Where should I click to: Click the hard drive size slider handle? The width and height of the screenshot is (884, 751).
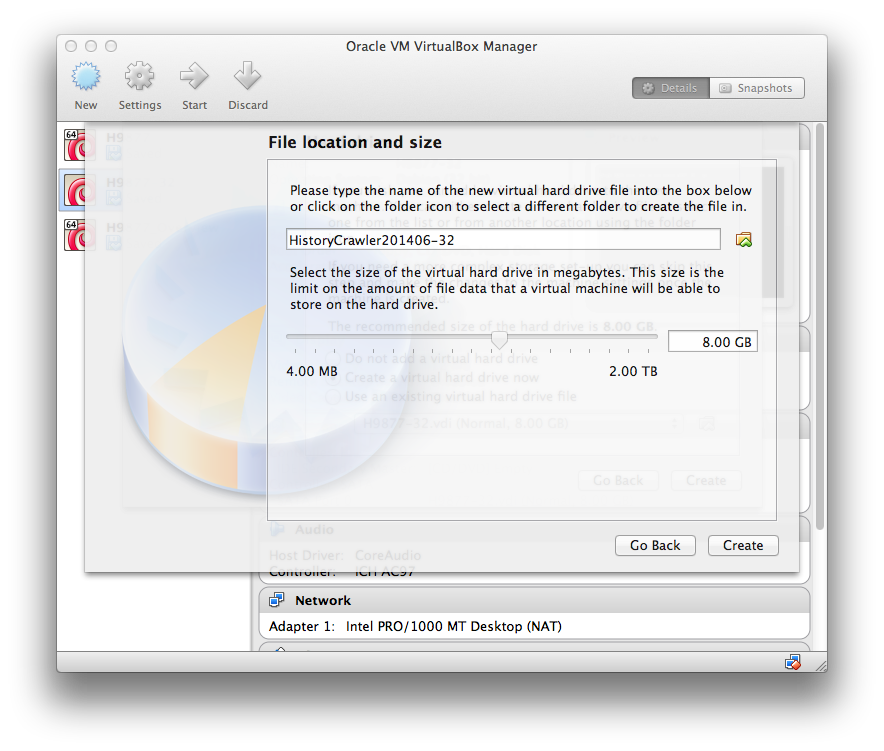(498, 341)
